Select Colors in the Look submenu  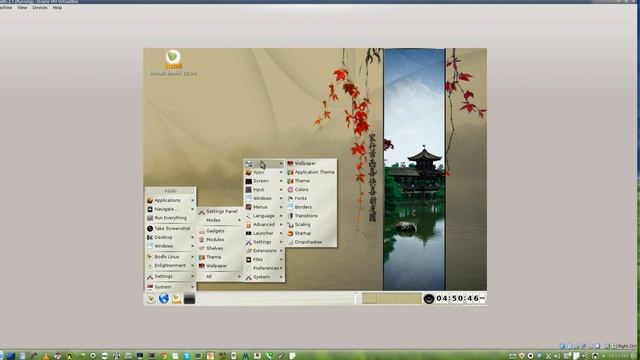311,189
